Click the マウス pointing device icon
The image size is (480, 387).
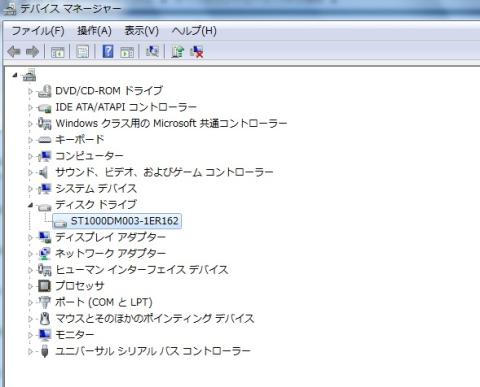coord(44,319)
